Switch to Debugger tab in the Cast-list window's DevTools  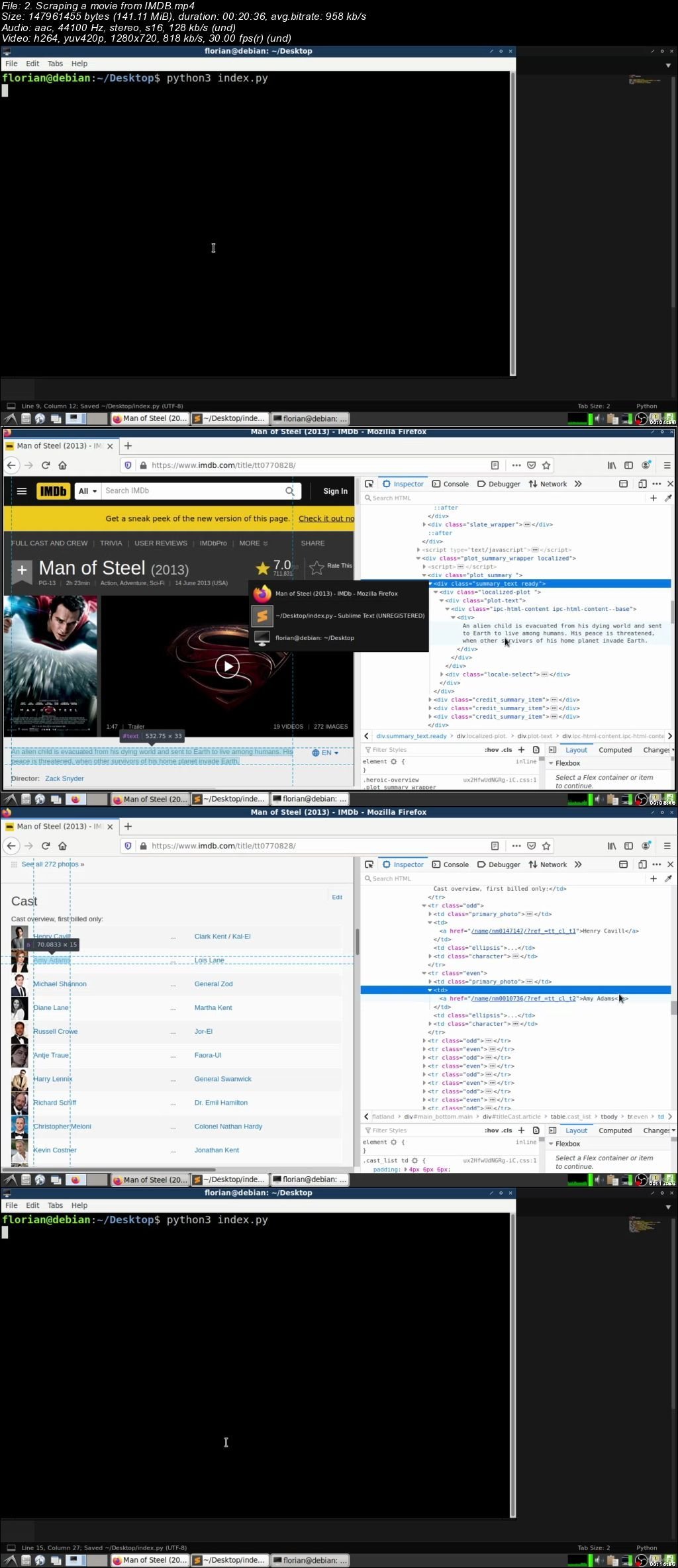(x=499, y=864)
